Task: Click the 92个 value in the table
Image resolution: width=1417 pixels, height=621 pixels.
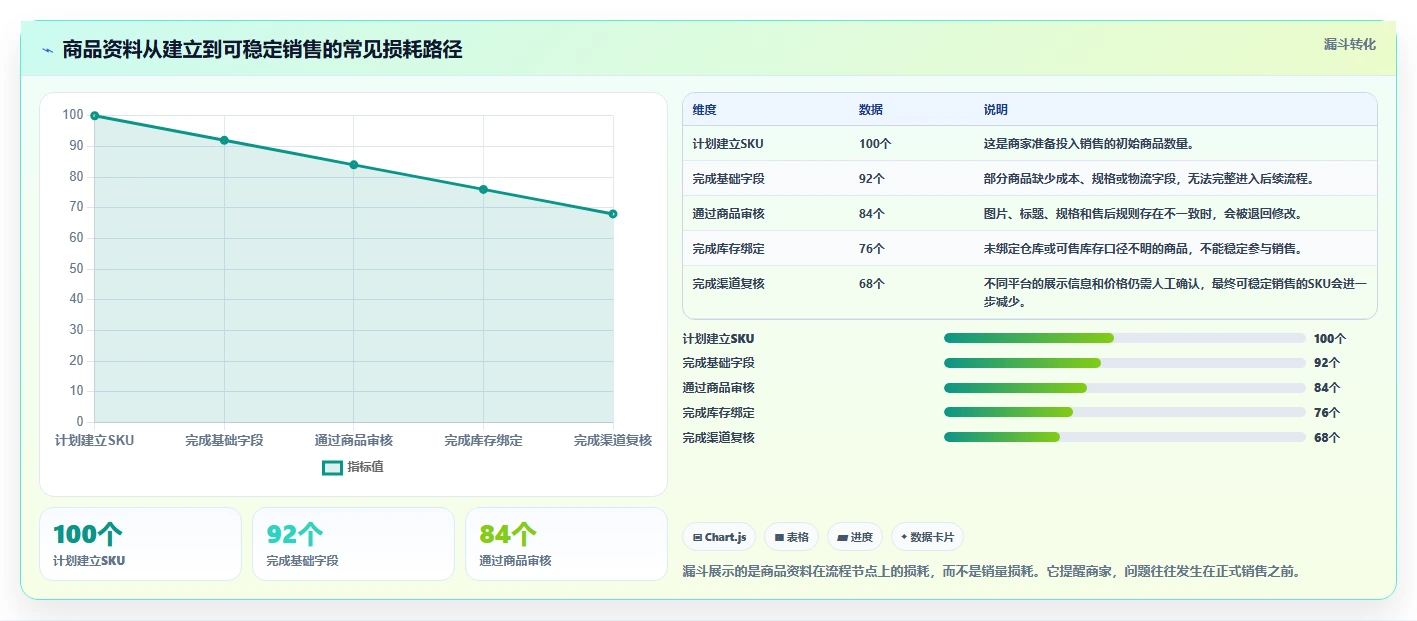Action: click(872, 179)
